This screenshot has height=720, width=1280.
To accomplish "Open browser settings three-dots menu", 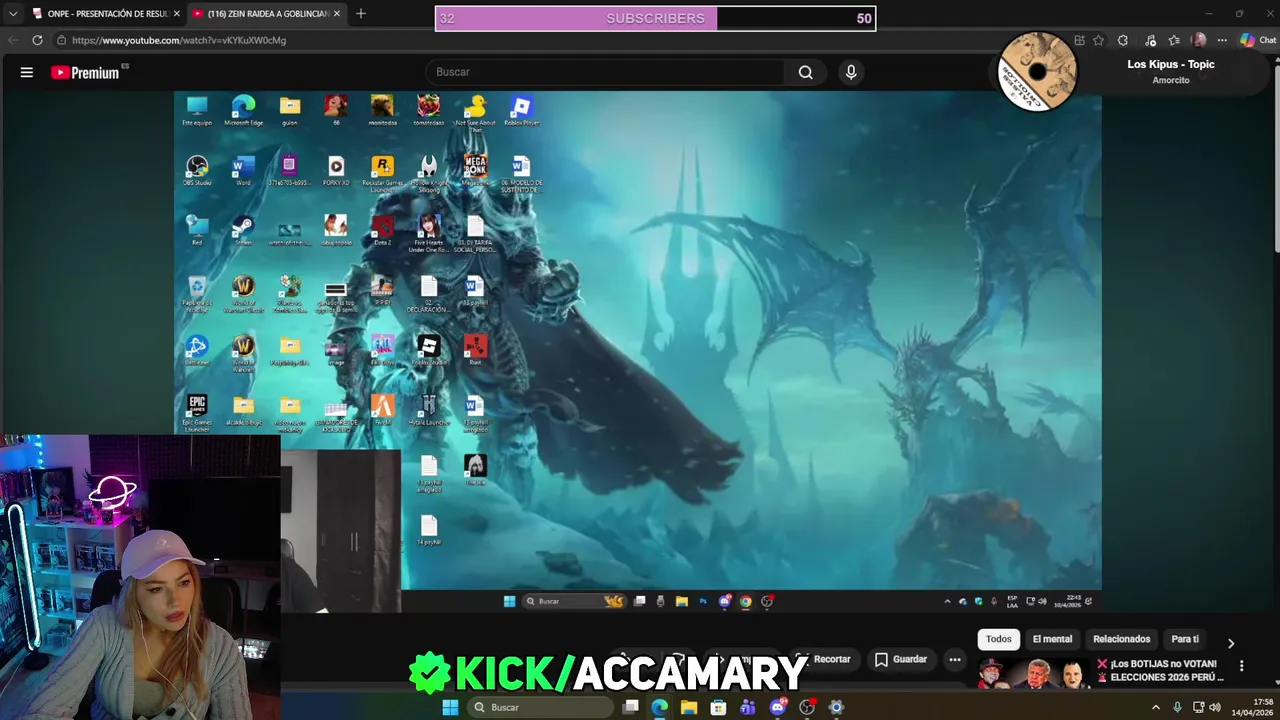I will 1222,40.
